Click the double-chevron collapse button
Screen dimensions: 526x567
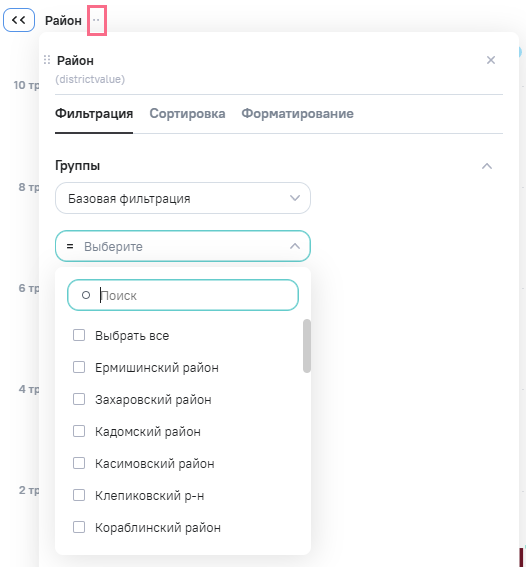tap(19, 20)
